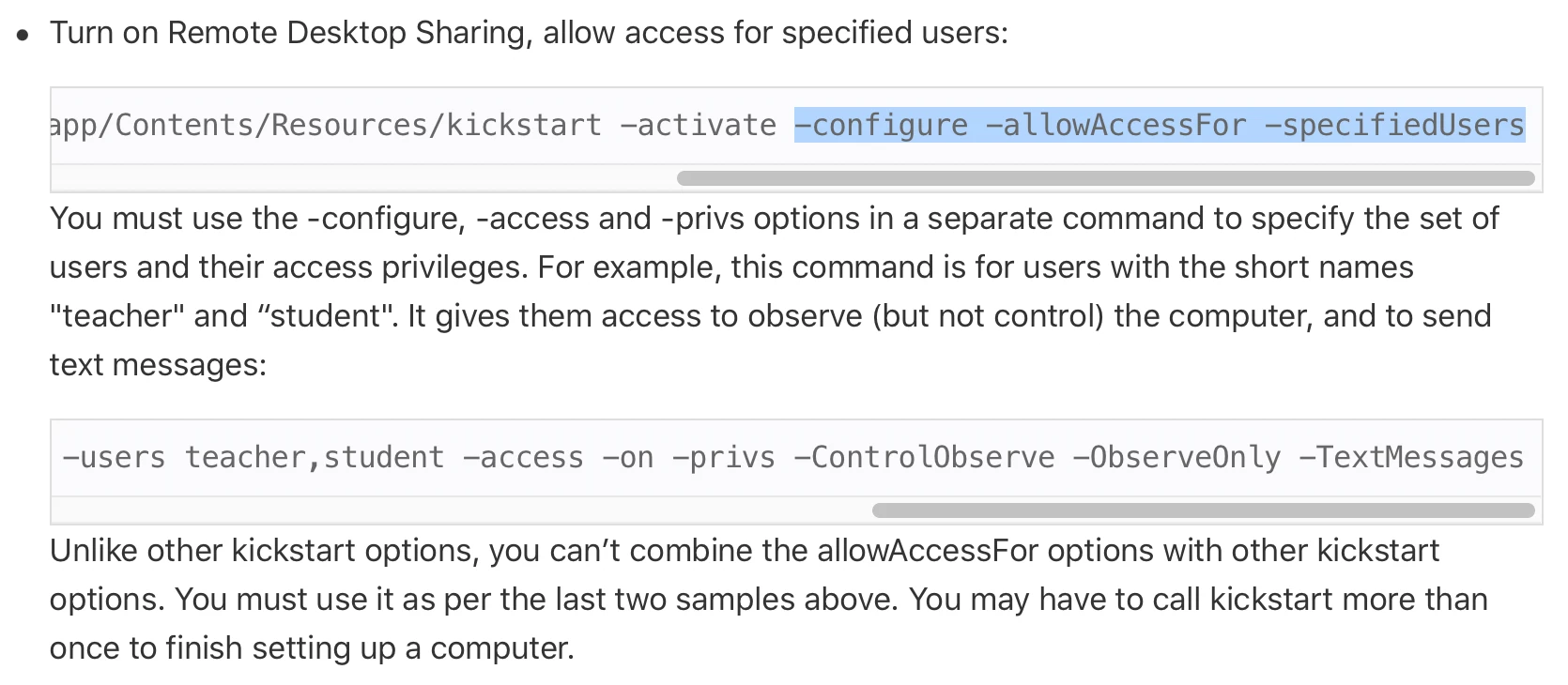The height and width of the screenshot is (685, 1568).
Task: Click the -activate flag in first code block
Action: [x=699, y=125]
